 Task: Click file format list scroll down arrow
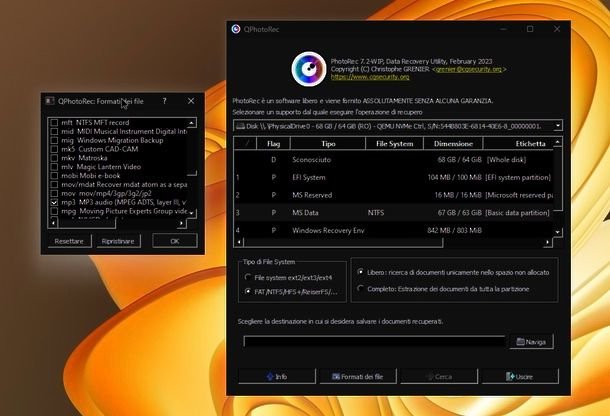pos(191,213)
